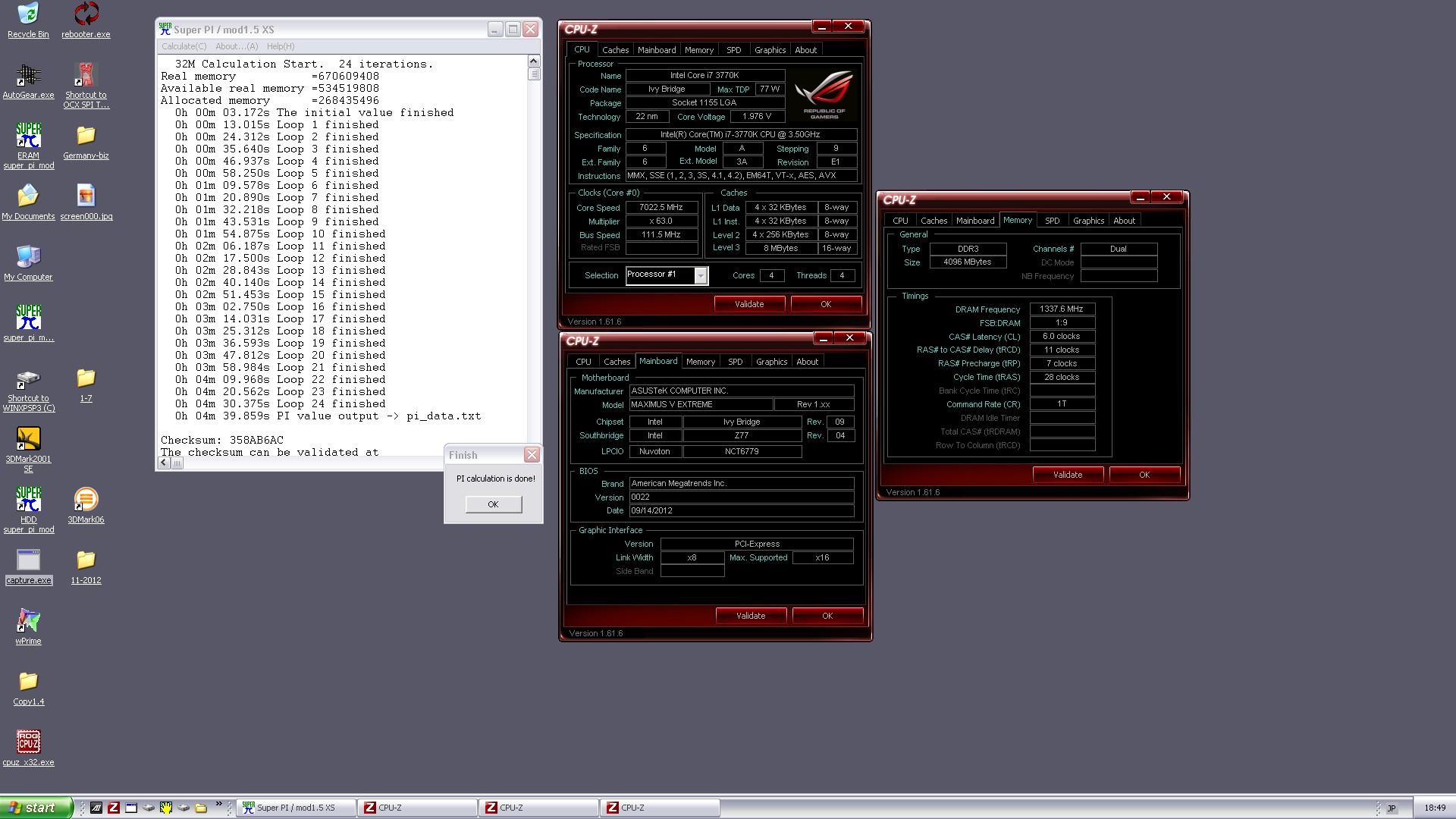This screenshot has height=819, width=1456.
Task: Click OK in the Finish dialog
Action: (493, 504)
